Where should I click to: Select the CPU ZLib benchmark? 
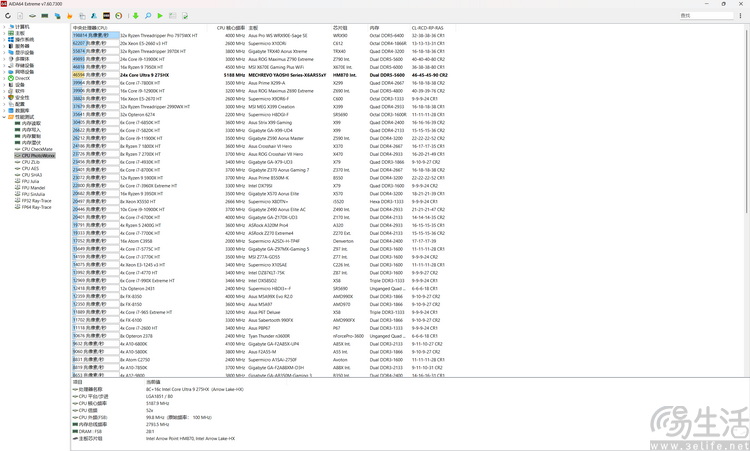(x=30, y=162)
